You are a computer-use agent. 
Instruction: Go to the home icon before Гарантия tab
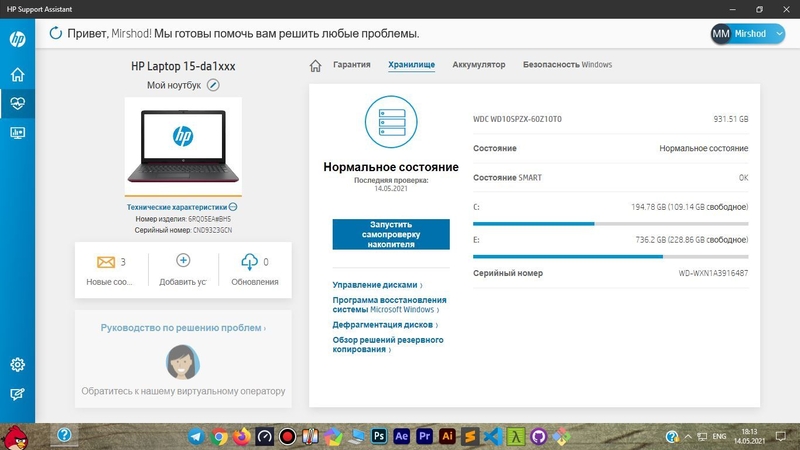[315, 65]
